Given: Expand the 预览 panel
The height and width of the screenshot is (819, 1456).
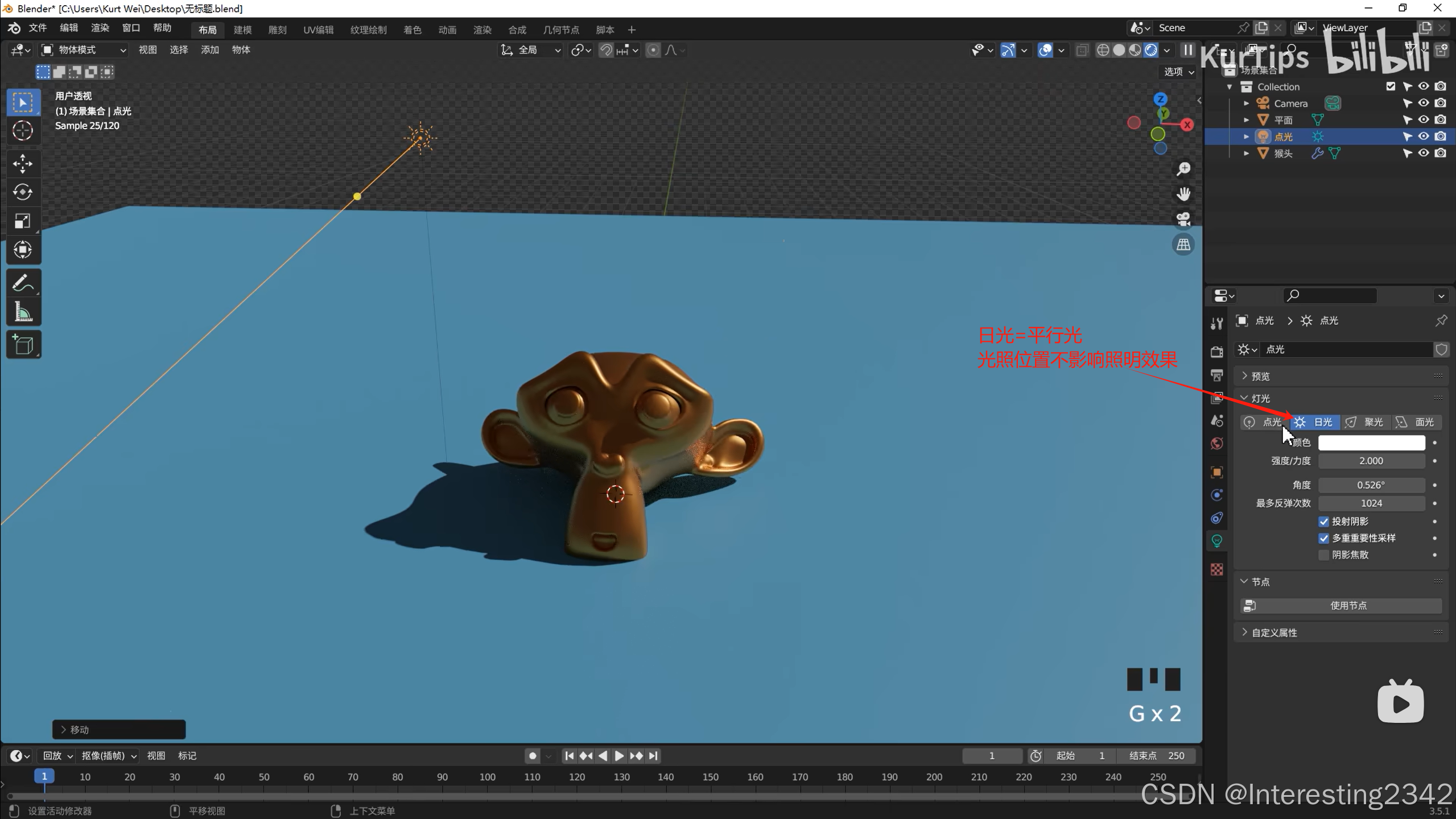Looking at the screenshot, I should [x=1260, y=376].
